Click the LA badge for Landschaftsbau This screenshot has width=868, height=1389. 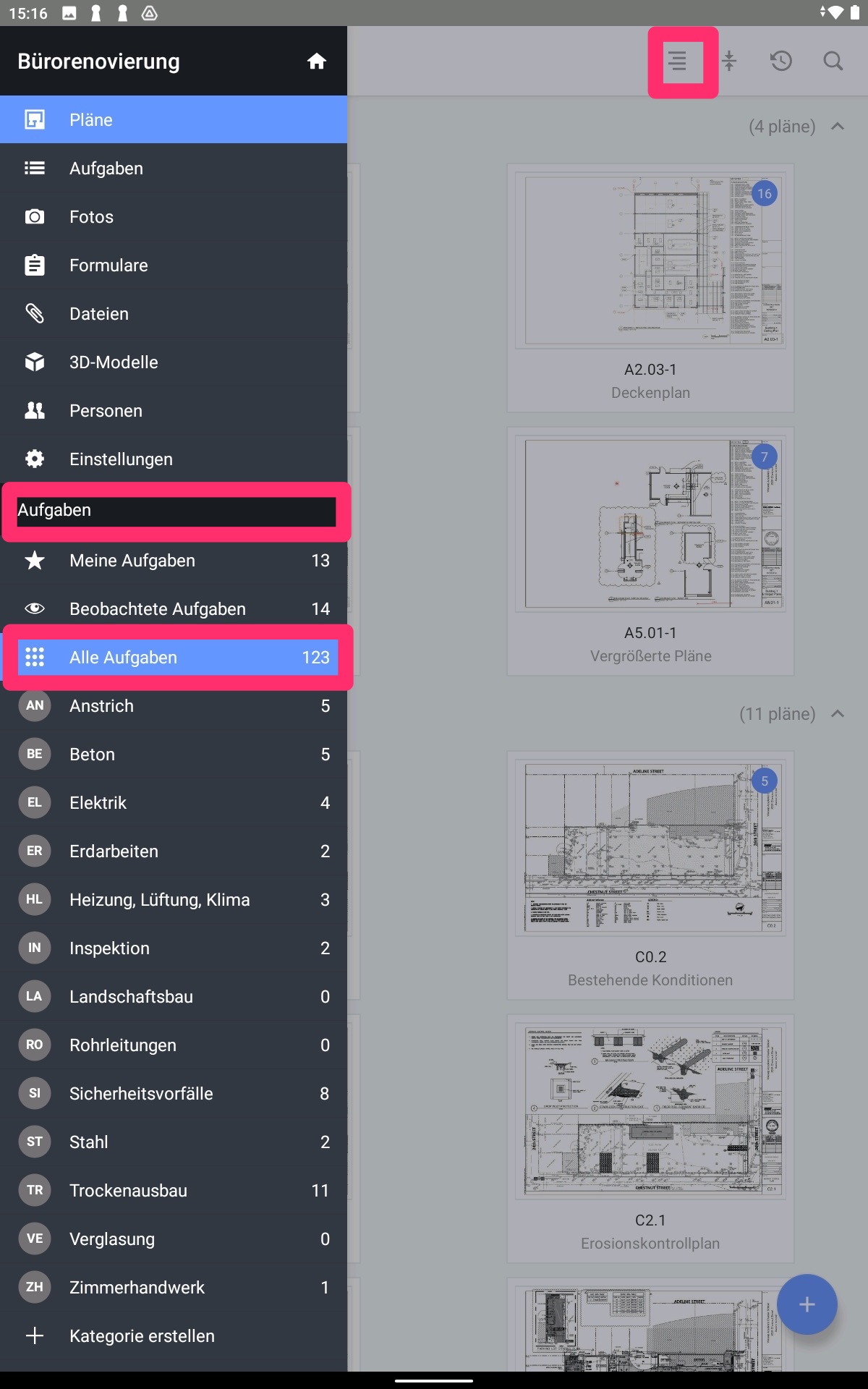(x=35, y=996)
